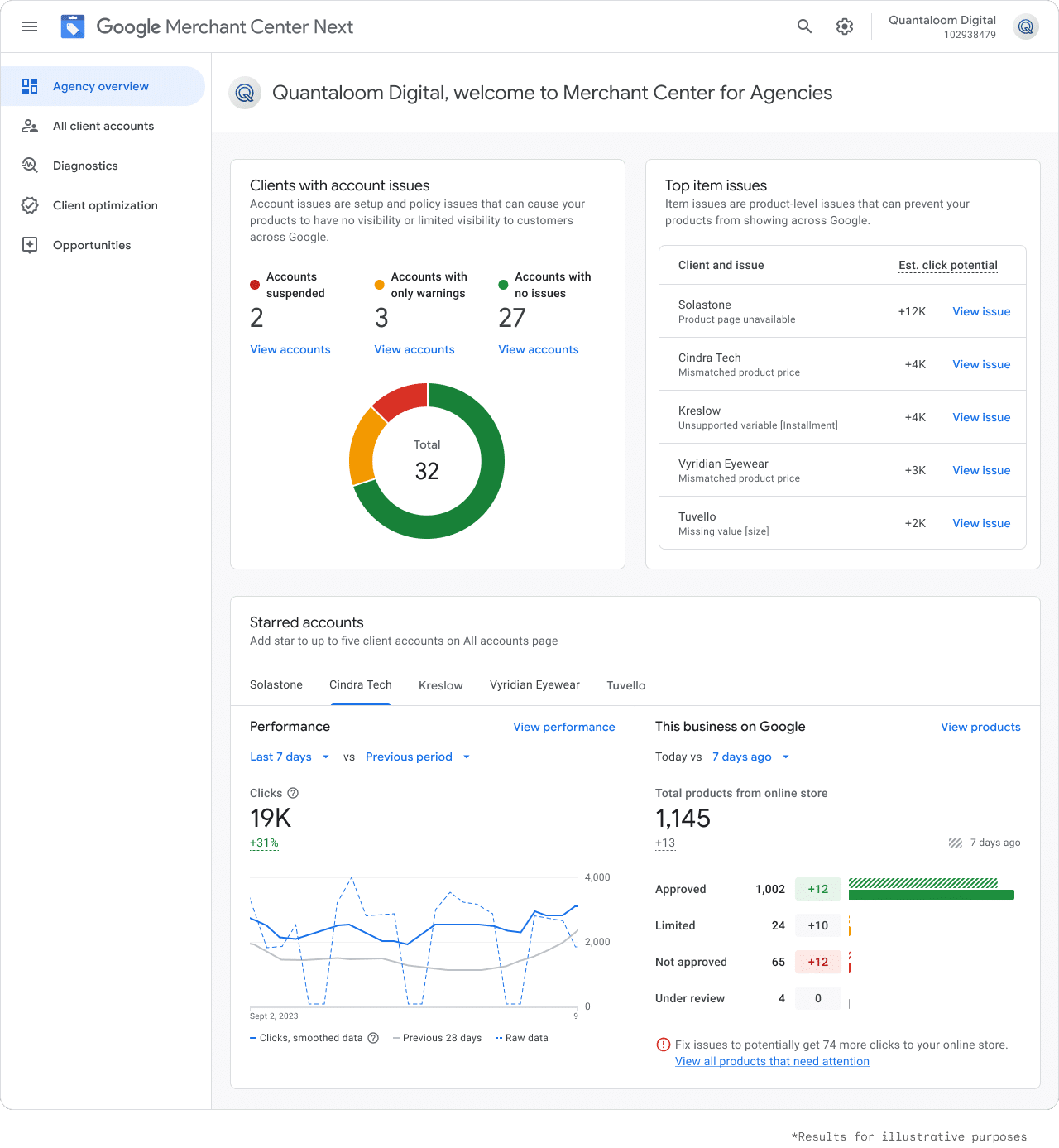Expand the Previous period dropdown
Screen dimensions: 1059x1148
pos(418,757)
